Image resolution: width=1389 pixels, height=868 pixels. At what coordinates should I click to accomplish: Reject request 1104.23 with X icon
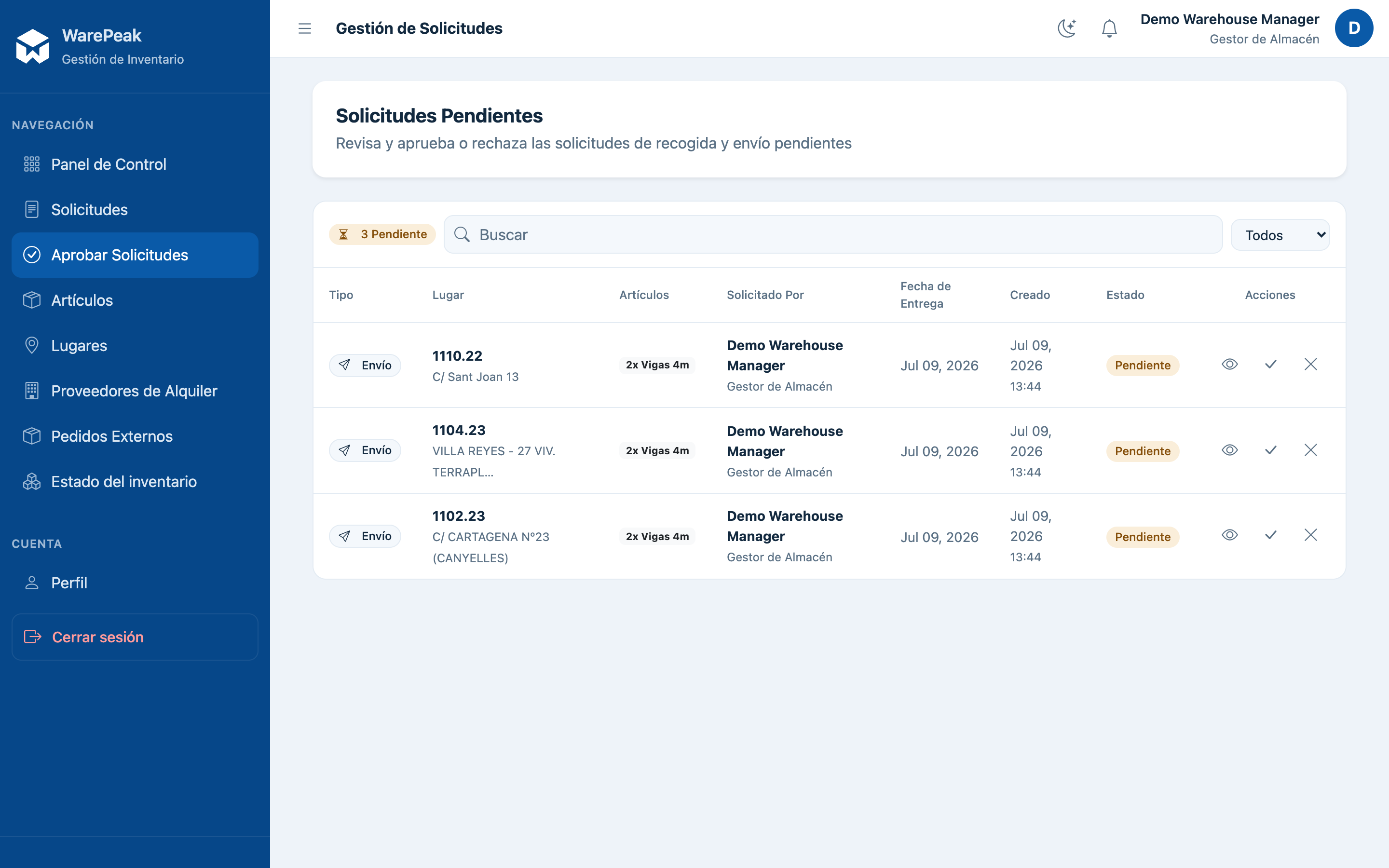[x=1310, y=450]
